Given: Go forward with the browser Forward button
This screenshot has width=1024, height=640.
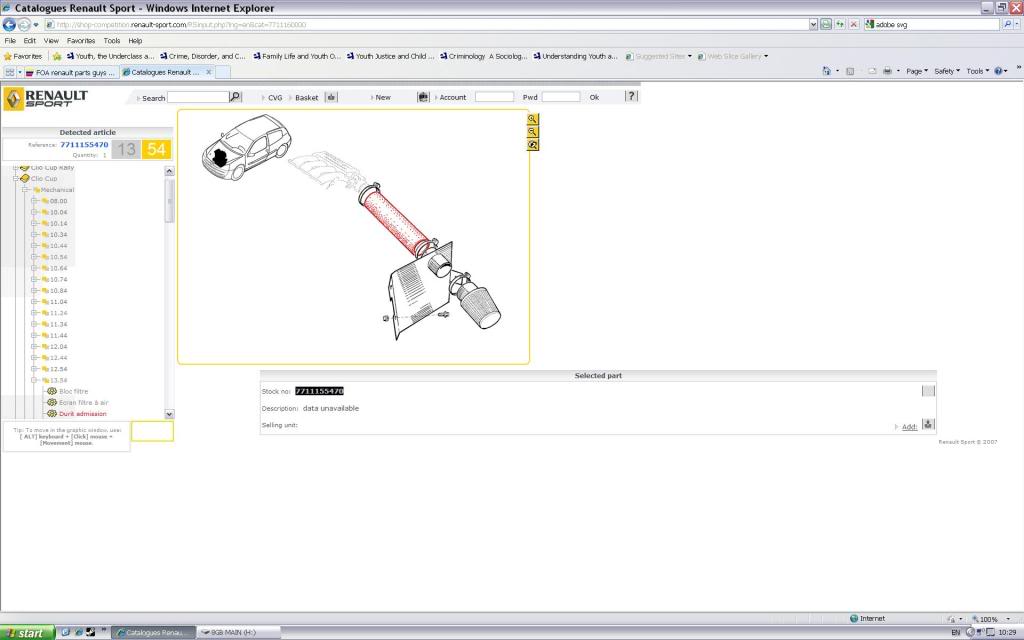Looking at the screenshot, I should (x=24, y=24).
